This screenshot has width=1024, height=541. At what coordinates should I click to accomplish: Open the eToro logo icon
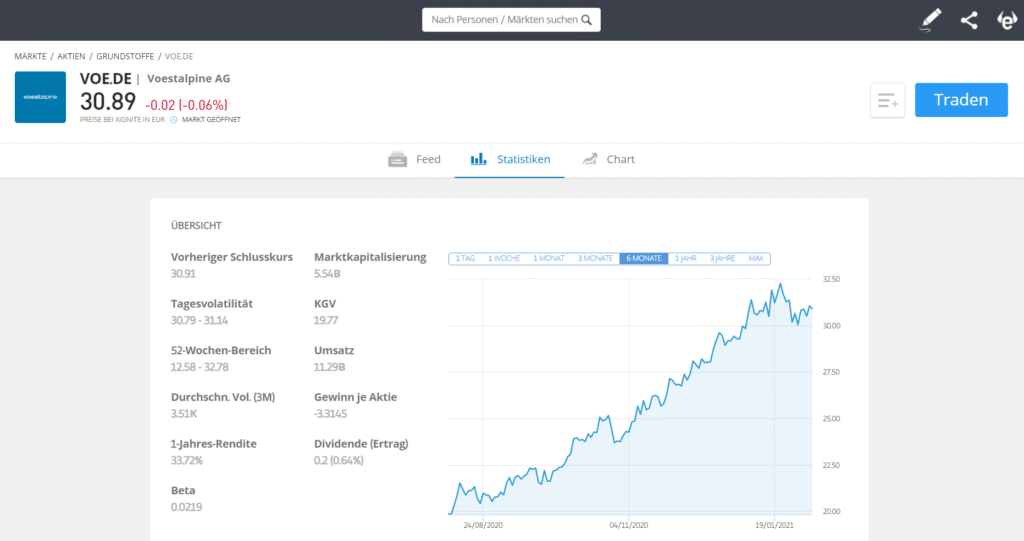[x=1007, y=20]
